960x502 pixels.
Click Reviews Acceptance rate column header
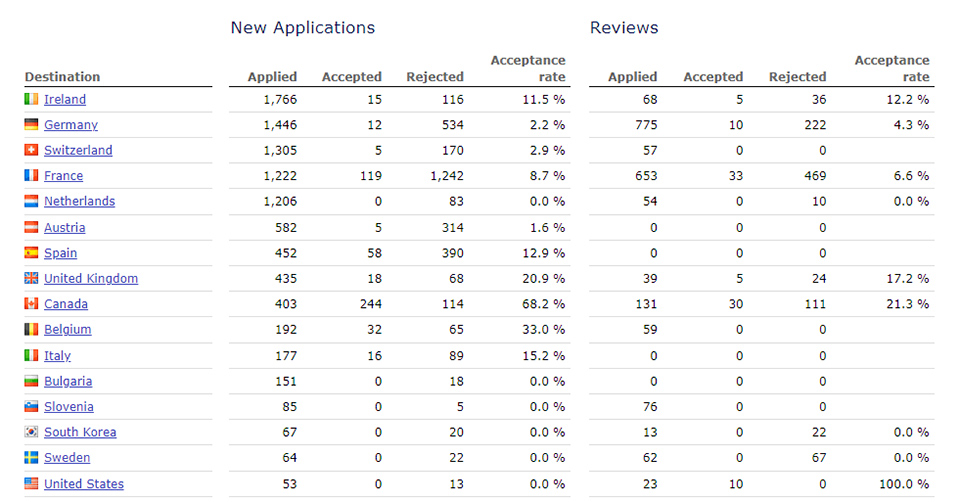click(x=891, y=69)
